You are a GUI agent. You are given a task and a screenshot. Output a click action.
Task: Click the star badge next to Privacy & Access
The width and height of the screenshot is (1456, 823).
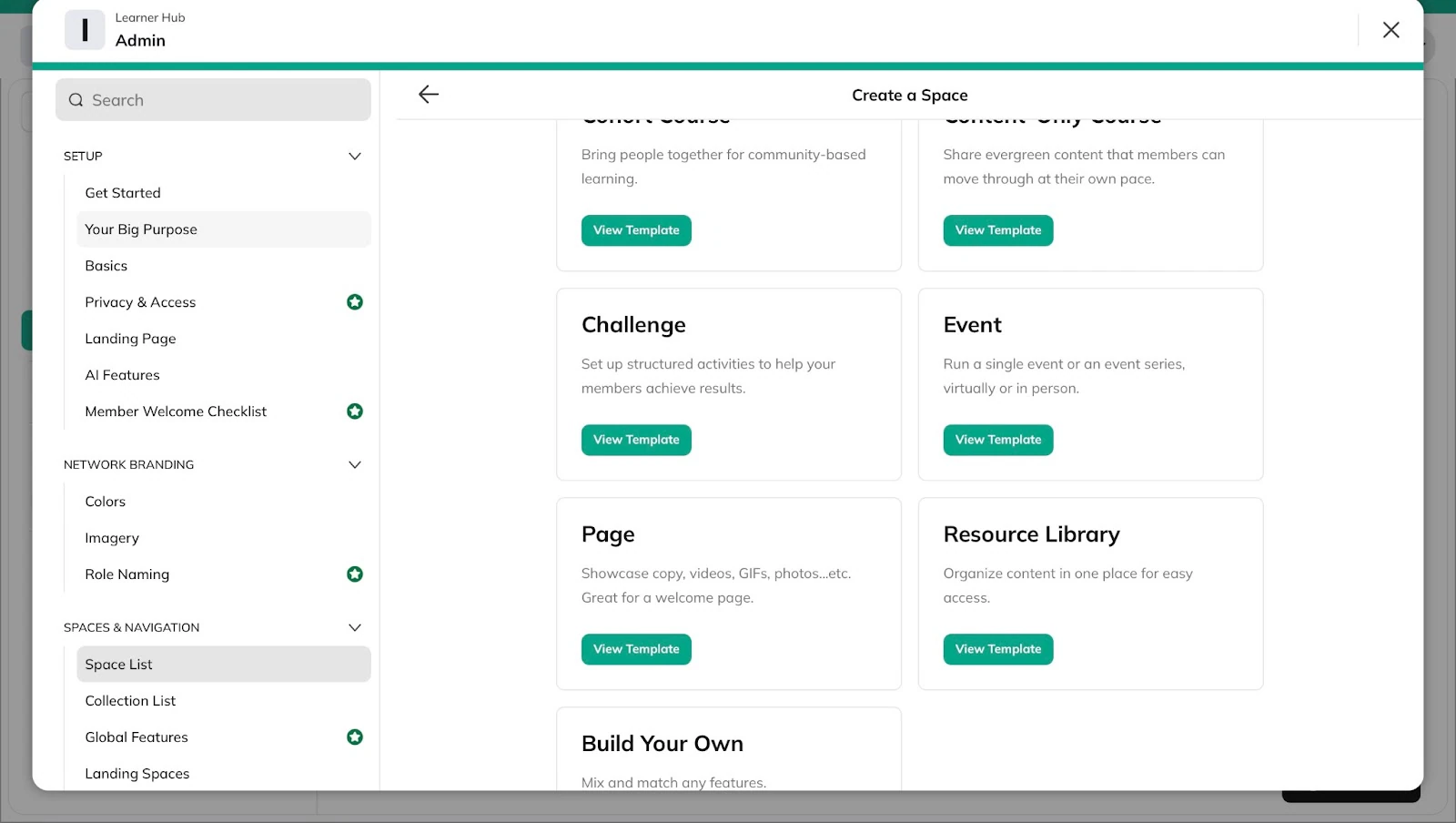[x=355, y=301]
